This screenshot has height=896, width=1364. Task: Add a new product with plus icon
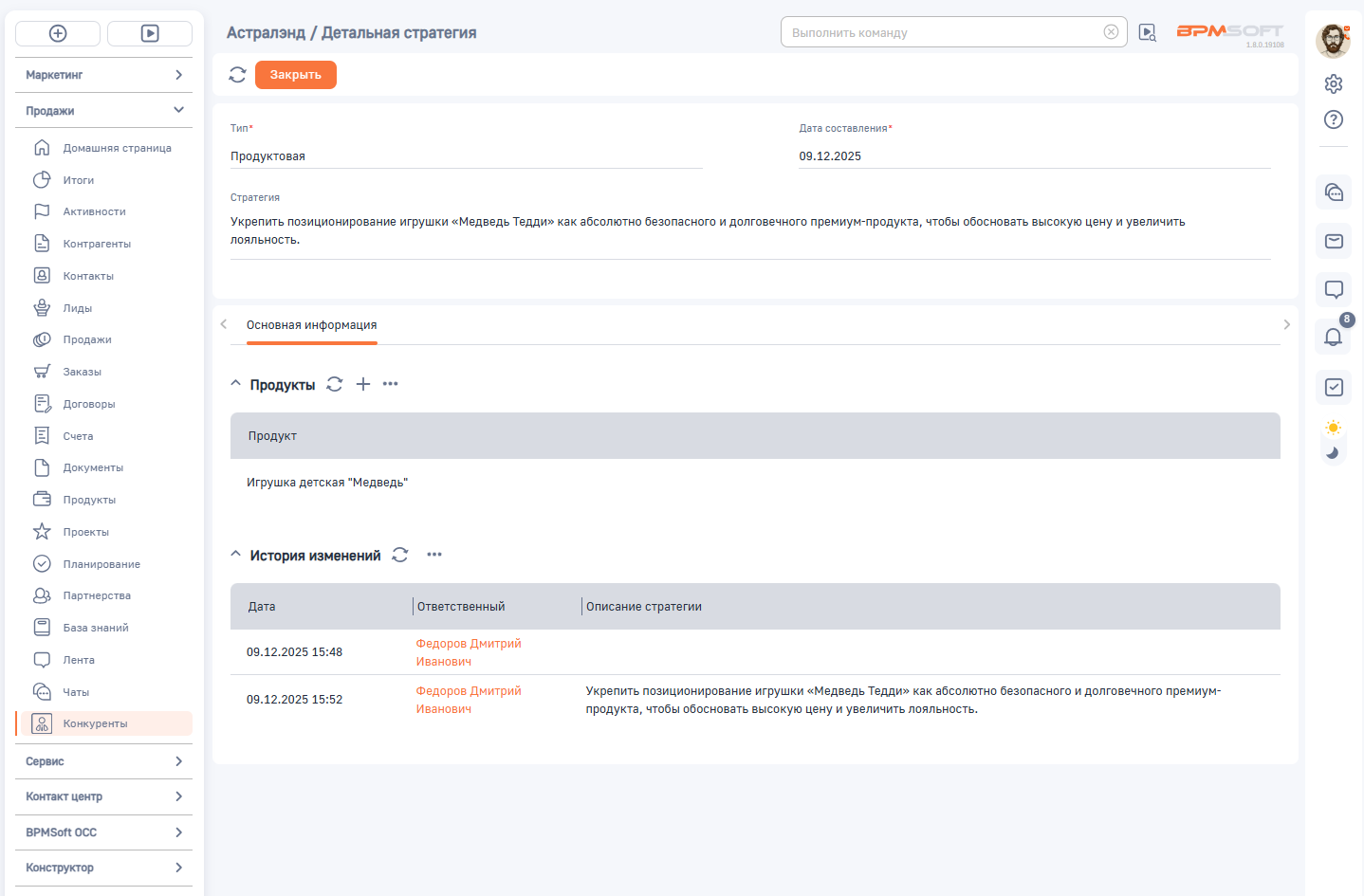[x=363, y=384]
